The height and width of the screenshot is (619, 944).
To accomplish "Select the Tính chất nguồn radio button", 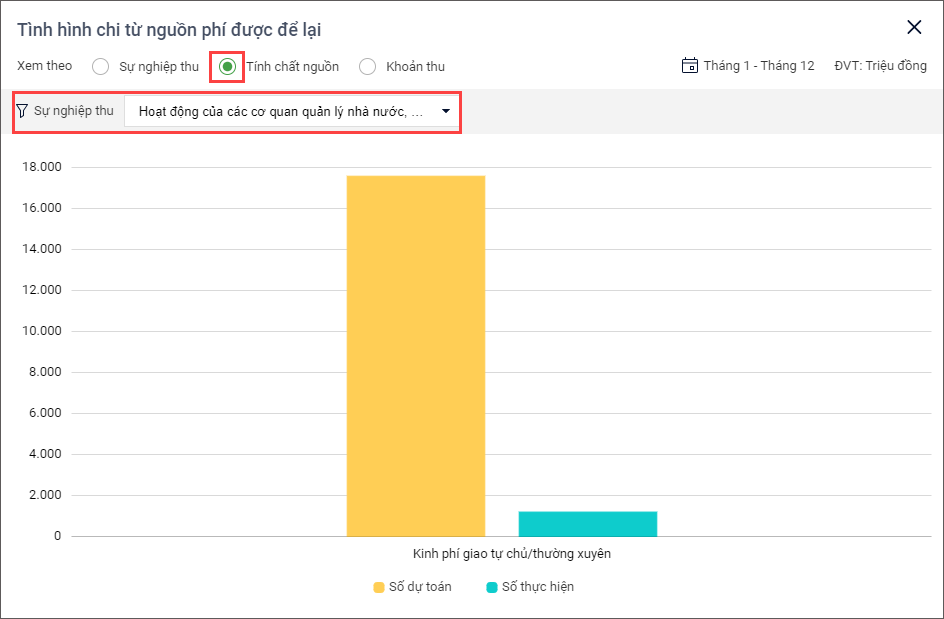I will pos(228,67).
